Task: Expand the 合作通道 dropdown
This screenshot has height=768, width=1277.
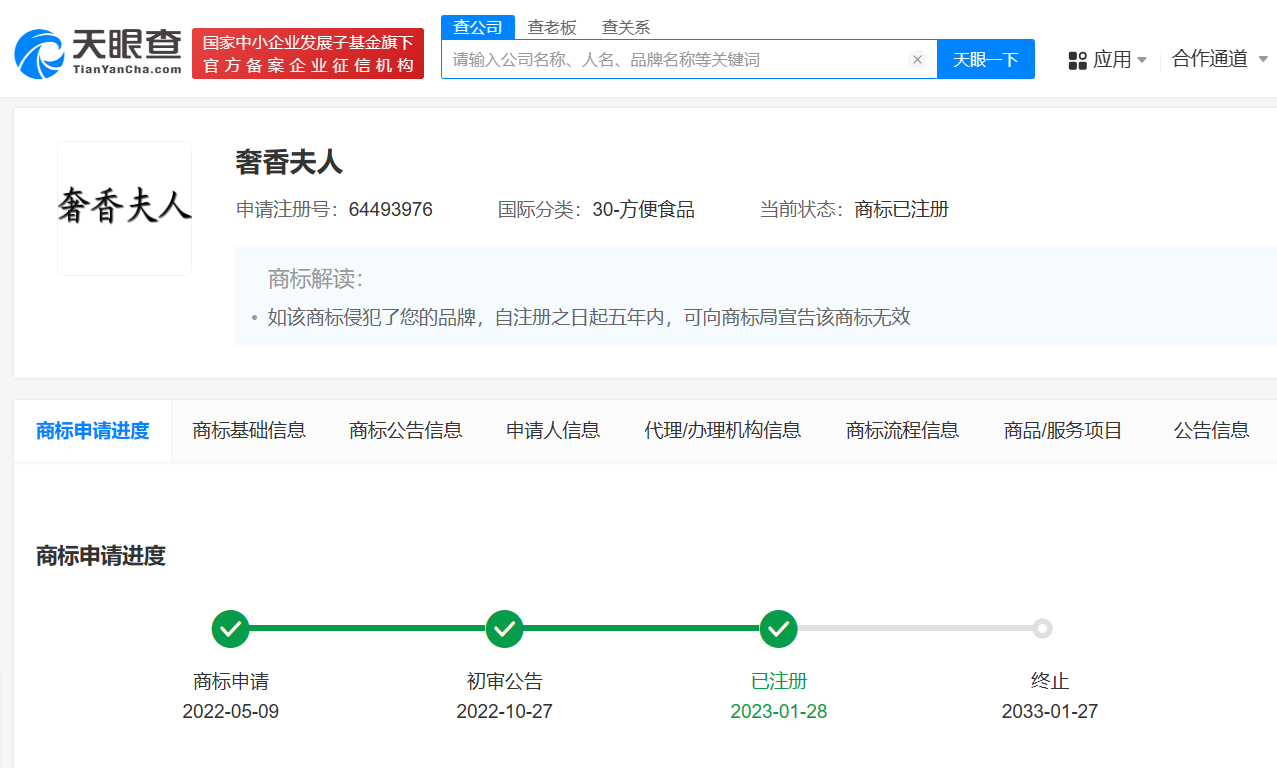Action: click(x=1220, y=59)
